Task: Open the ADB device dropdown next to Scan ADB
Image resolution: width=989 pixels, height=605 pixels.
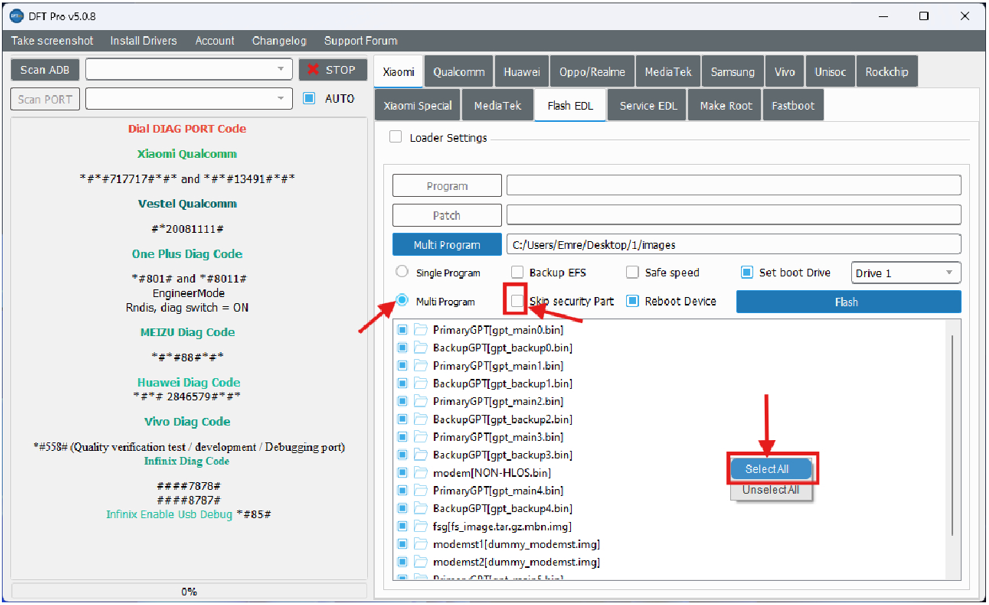Action: 189,69
